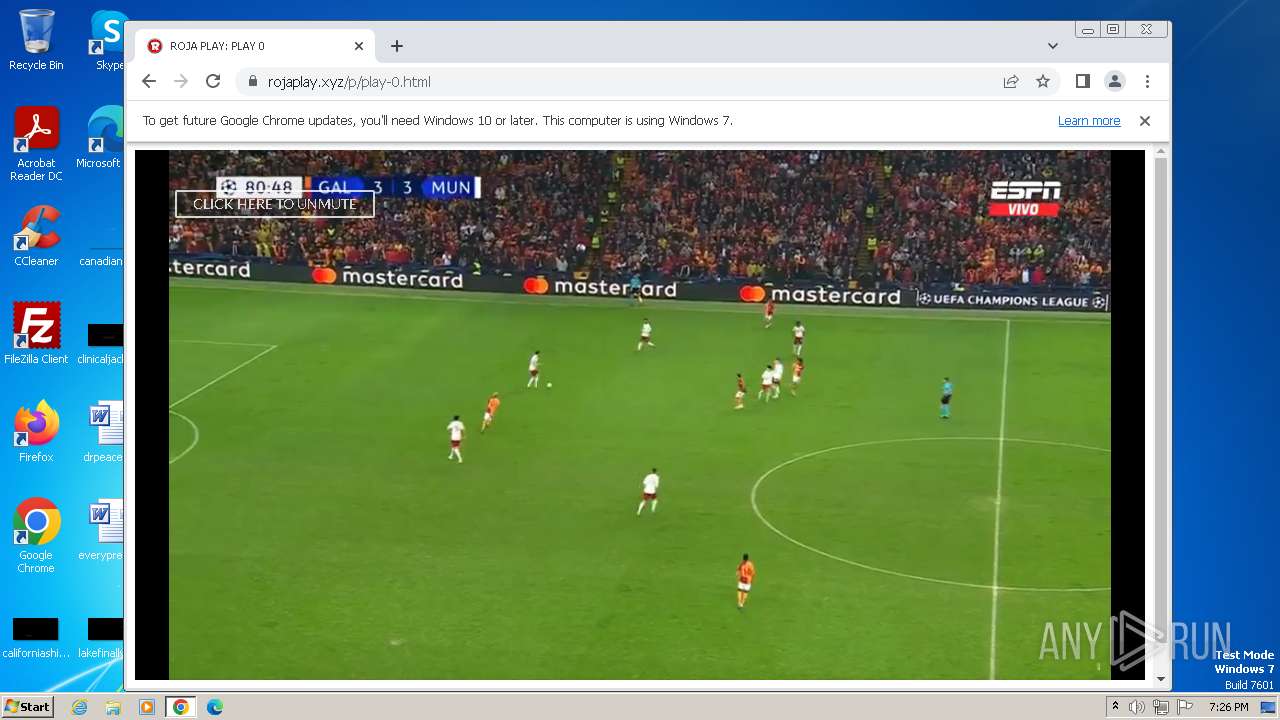Open Windows Media Player from taskbar
Image resolution: width=1280 pixels, height=720 pixels.
tap(147, 707)
